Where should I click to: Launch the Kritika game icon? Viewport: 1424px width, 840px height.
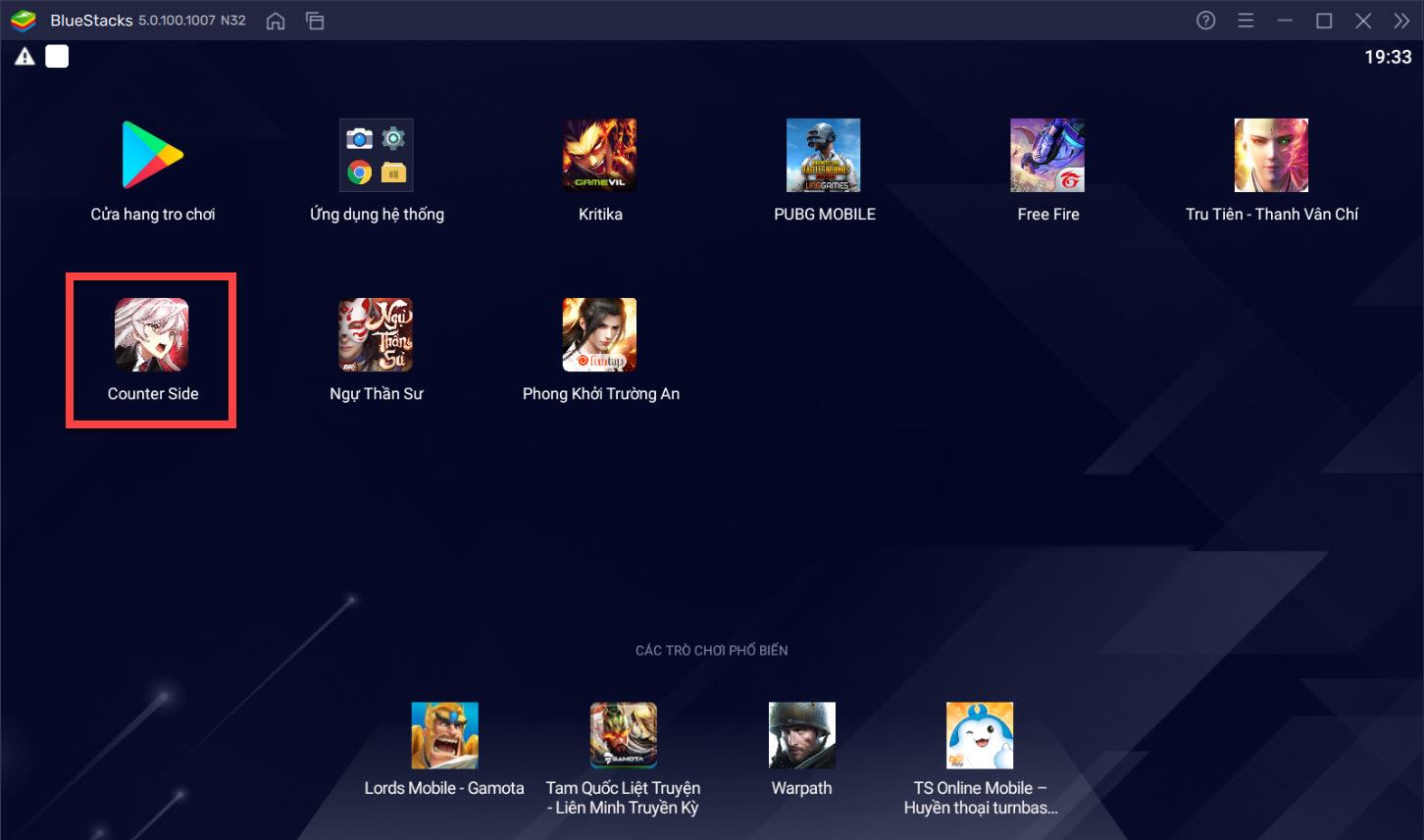pyautogui.click(x=600, y=155)
